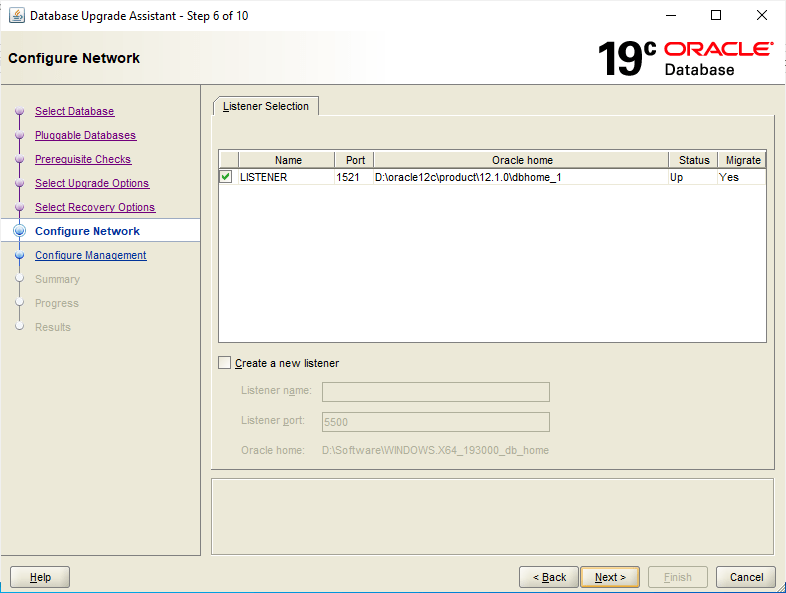Switch to Listener Selection tab
Screen dimensions: 786x593
point(266,106)
